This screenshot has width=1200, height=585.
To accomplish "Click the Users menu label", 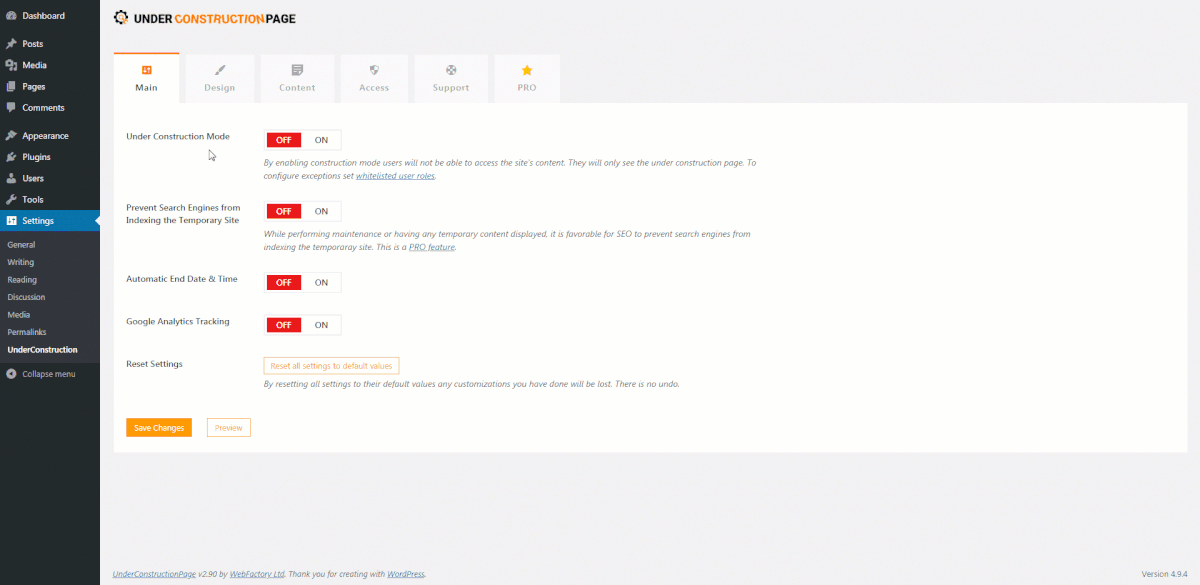I will tap(33, 178).
